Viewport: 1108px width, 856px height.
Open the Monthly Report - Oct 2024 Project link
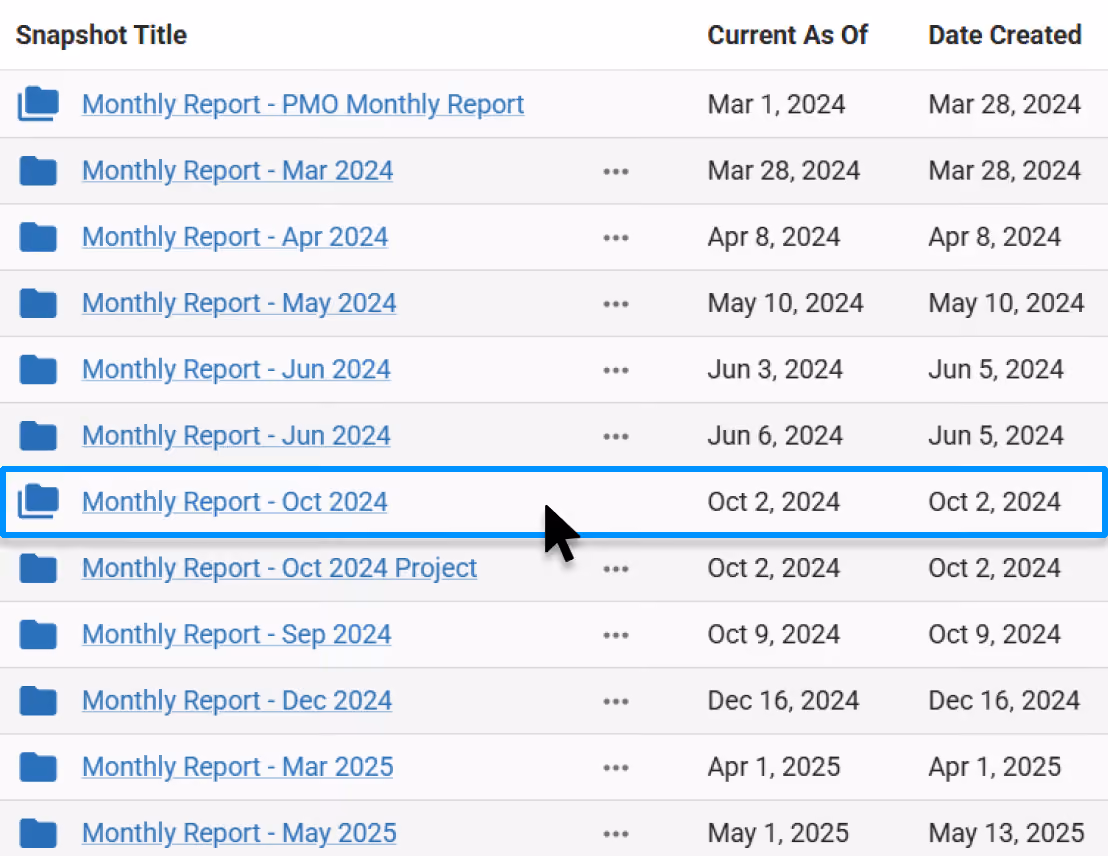tap(279, 568)
